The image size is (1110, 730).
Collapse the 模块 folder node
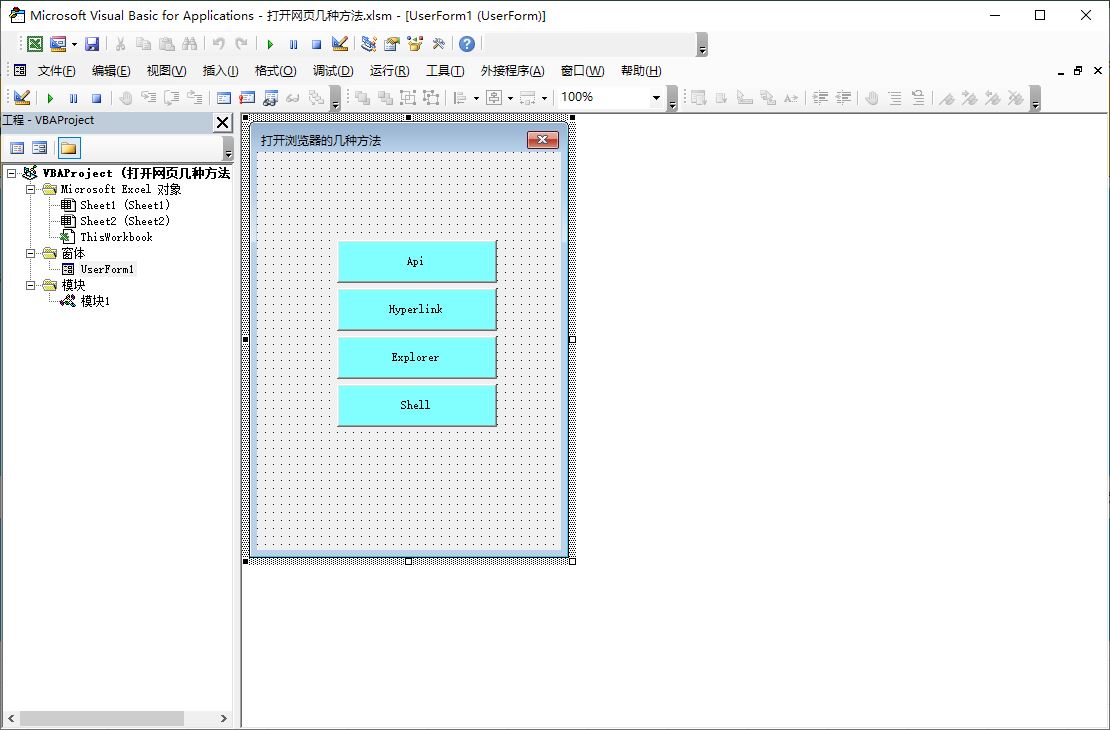click(x=30, y=285)
